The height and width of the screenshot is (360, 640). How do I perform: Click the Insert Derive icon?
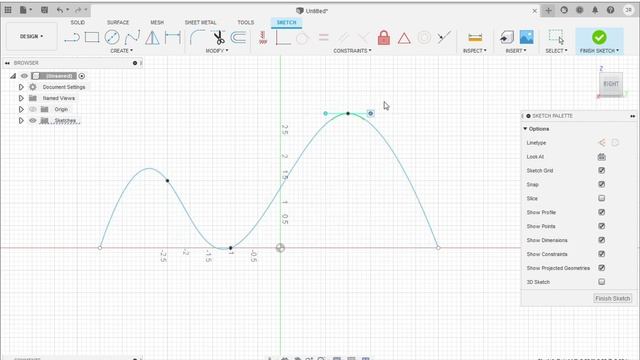(507, 38)
